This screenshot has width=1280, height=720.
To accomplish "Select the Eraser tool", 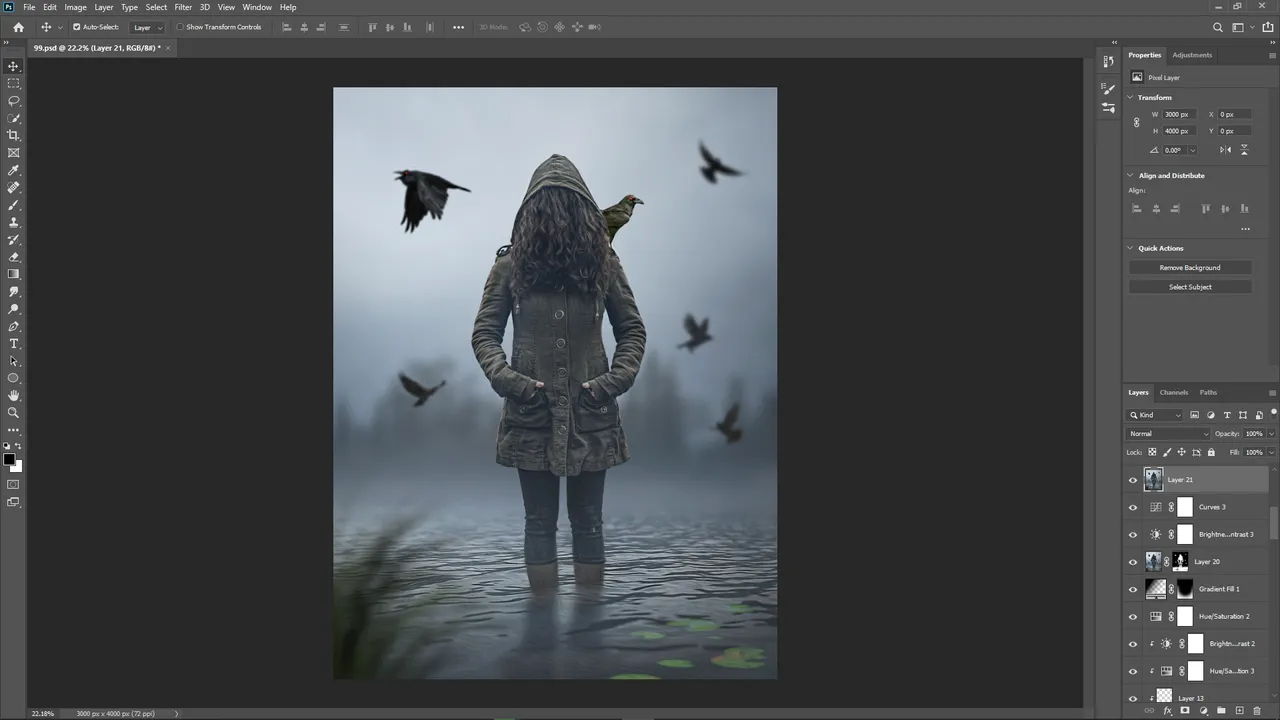I will click(x=13, y=257).
